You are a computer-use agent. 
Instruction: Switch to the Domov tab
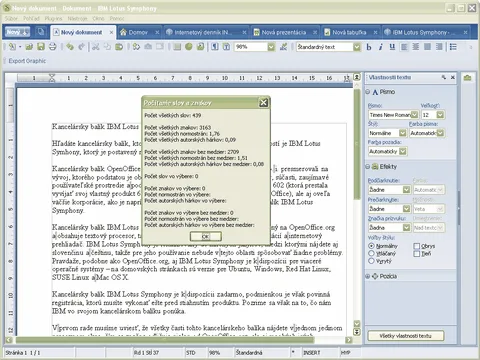pos(138,32)
